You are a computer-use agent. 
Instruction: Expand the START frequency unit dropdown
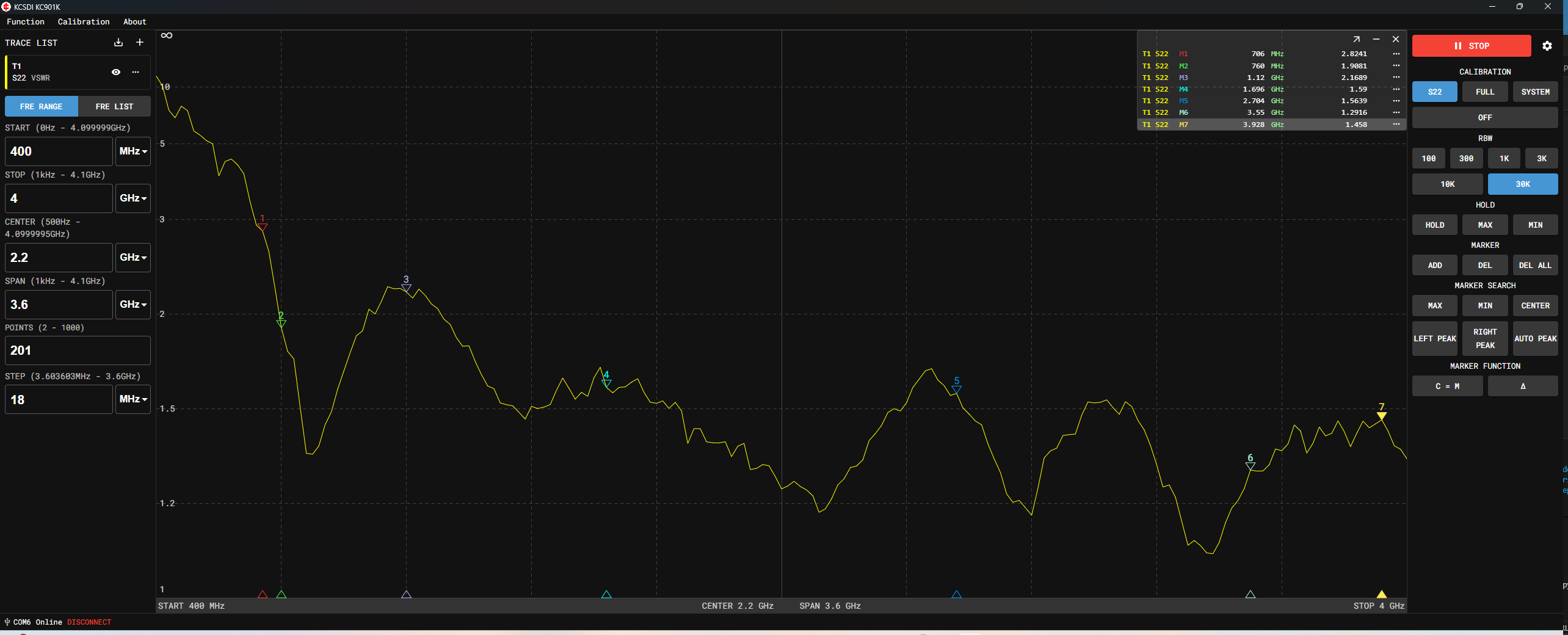click(133, 151)
